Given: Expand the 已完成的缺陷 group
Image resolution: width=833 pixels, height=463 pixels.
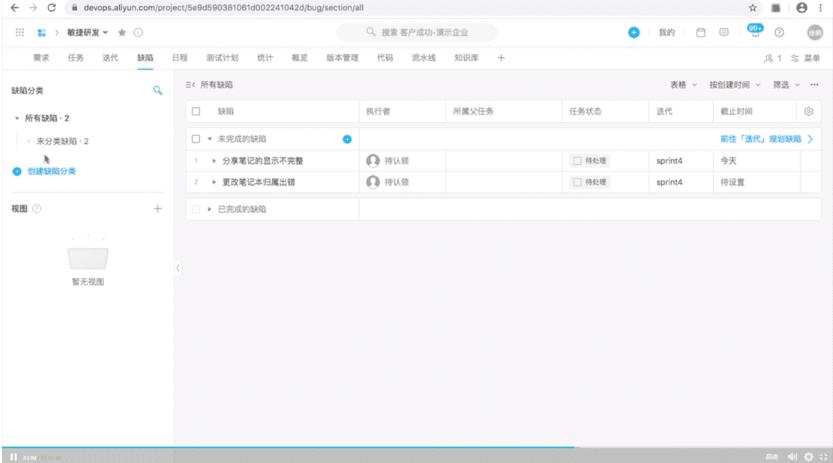Looking at the screenshot, I should (209, 209).
